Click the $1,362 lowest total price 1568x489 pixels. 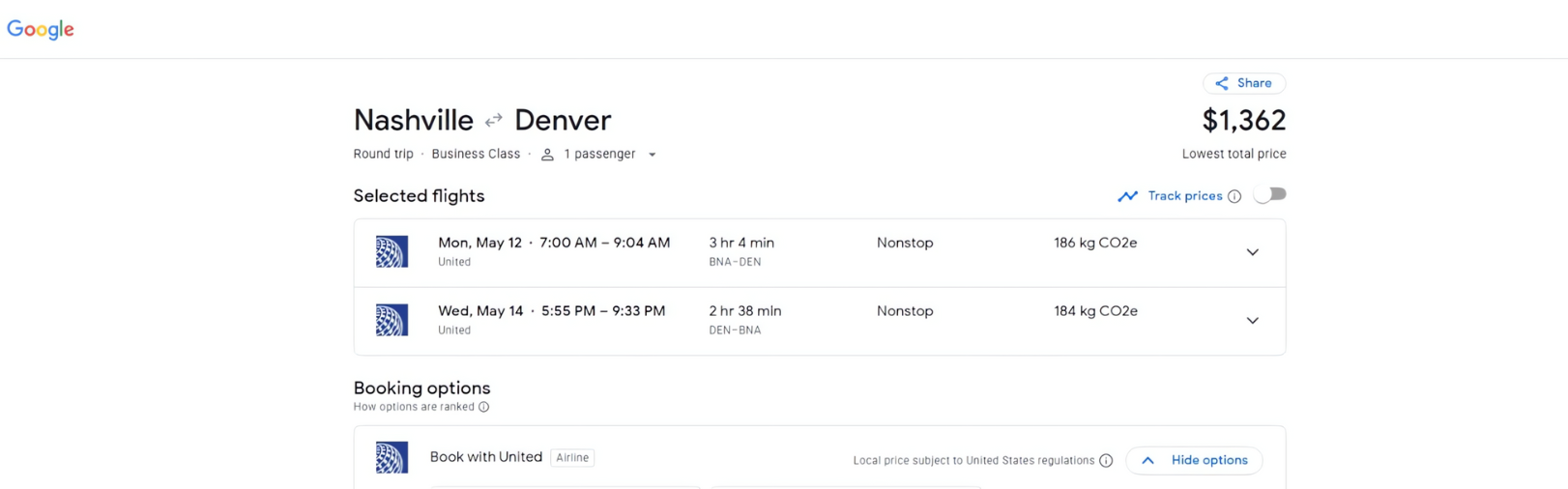(1243, 121)
